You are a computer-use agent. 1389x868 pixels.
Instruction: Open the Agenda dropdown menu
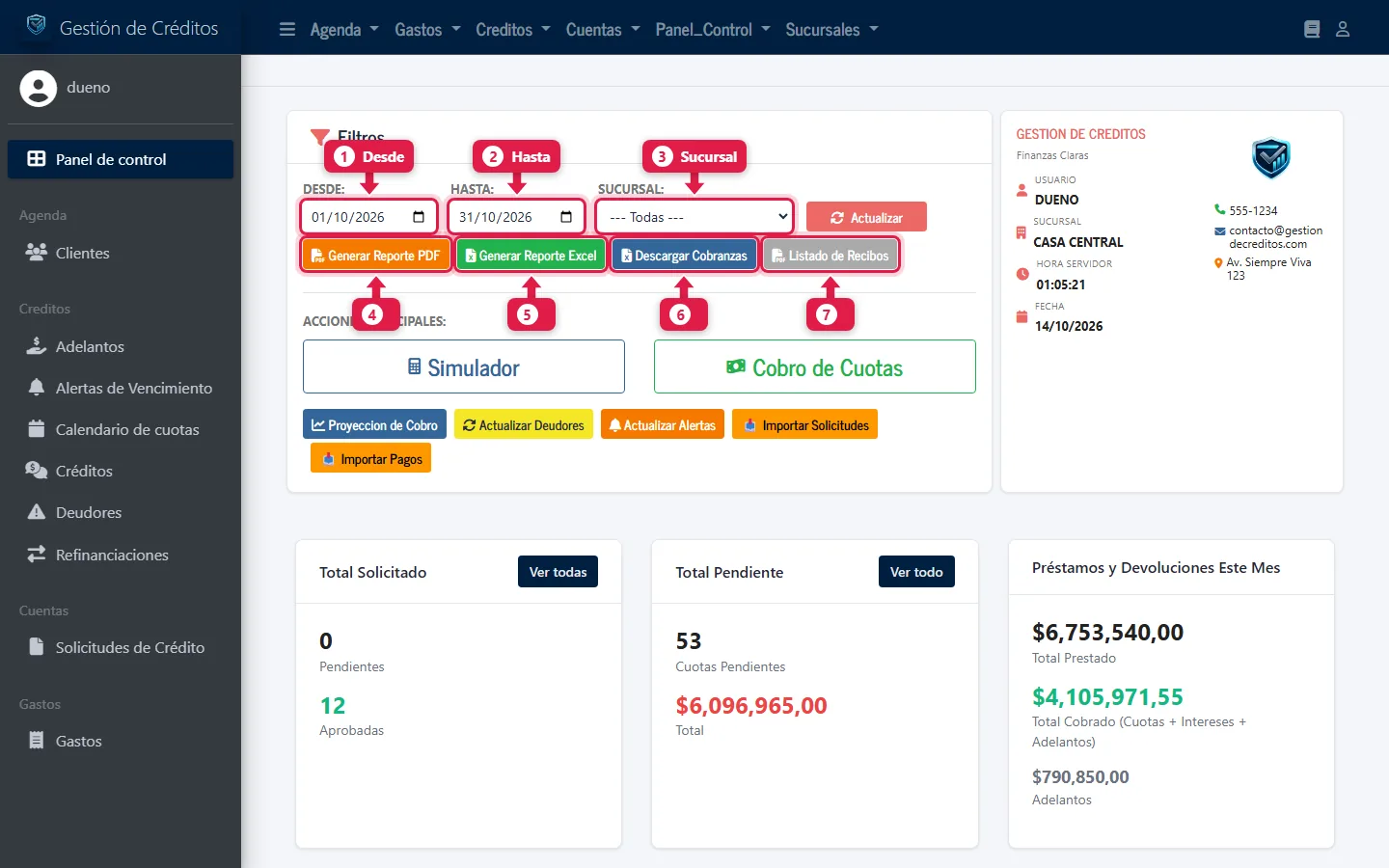344,30
